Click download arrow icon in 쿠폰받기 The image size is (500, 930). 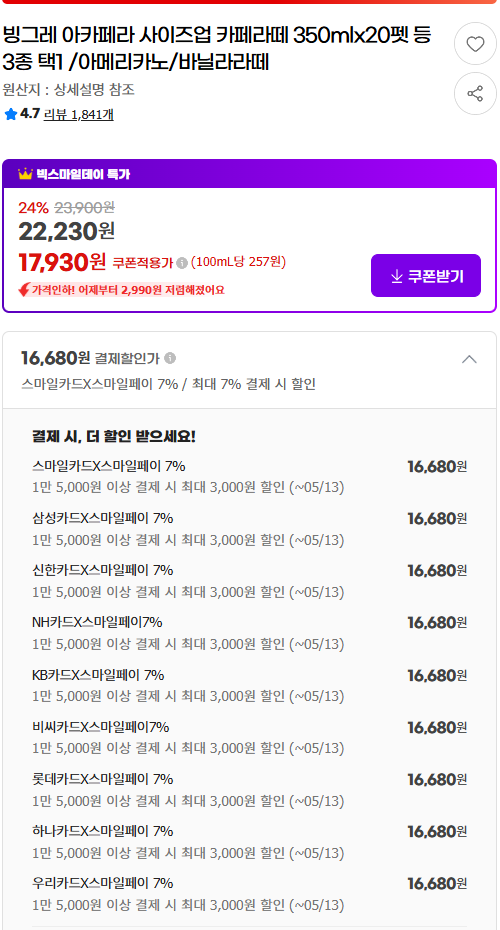point(397,276)
